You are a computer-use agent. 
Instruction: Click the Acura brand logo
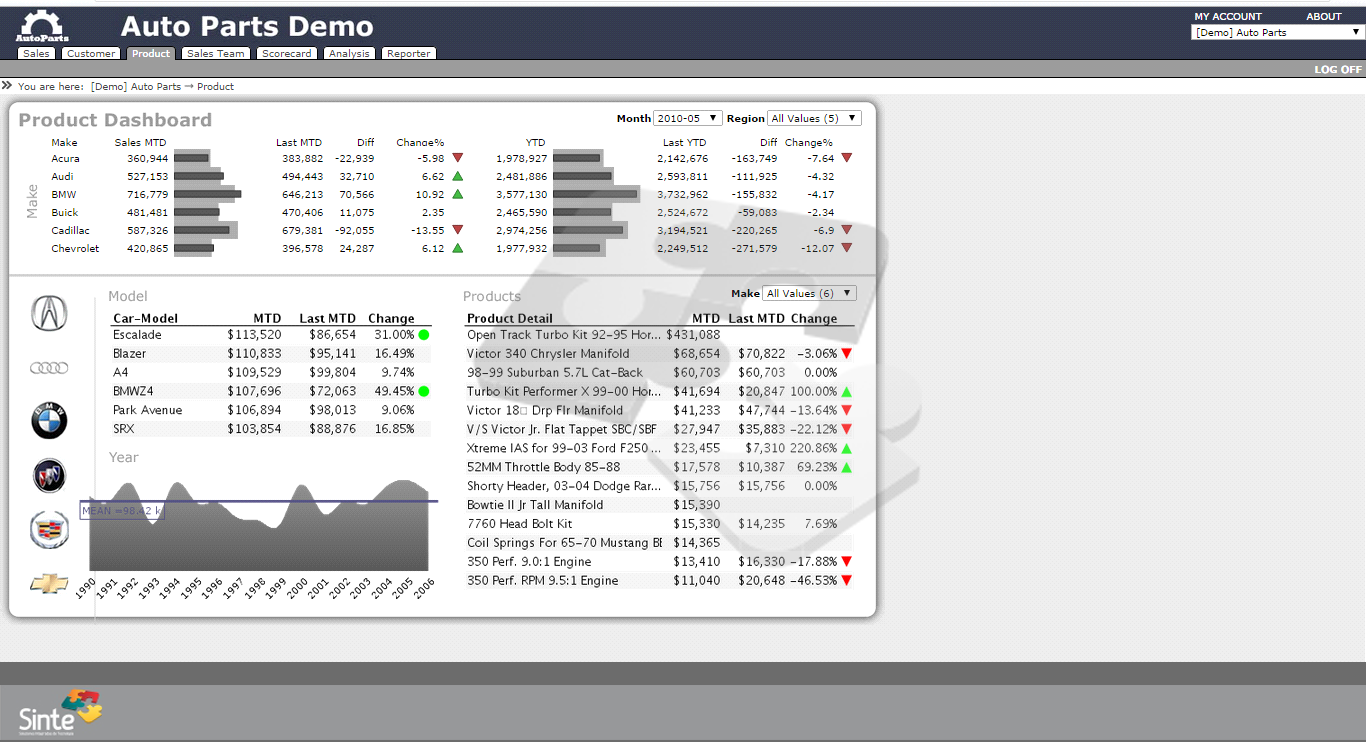coord(49,314)
